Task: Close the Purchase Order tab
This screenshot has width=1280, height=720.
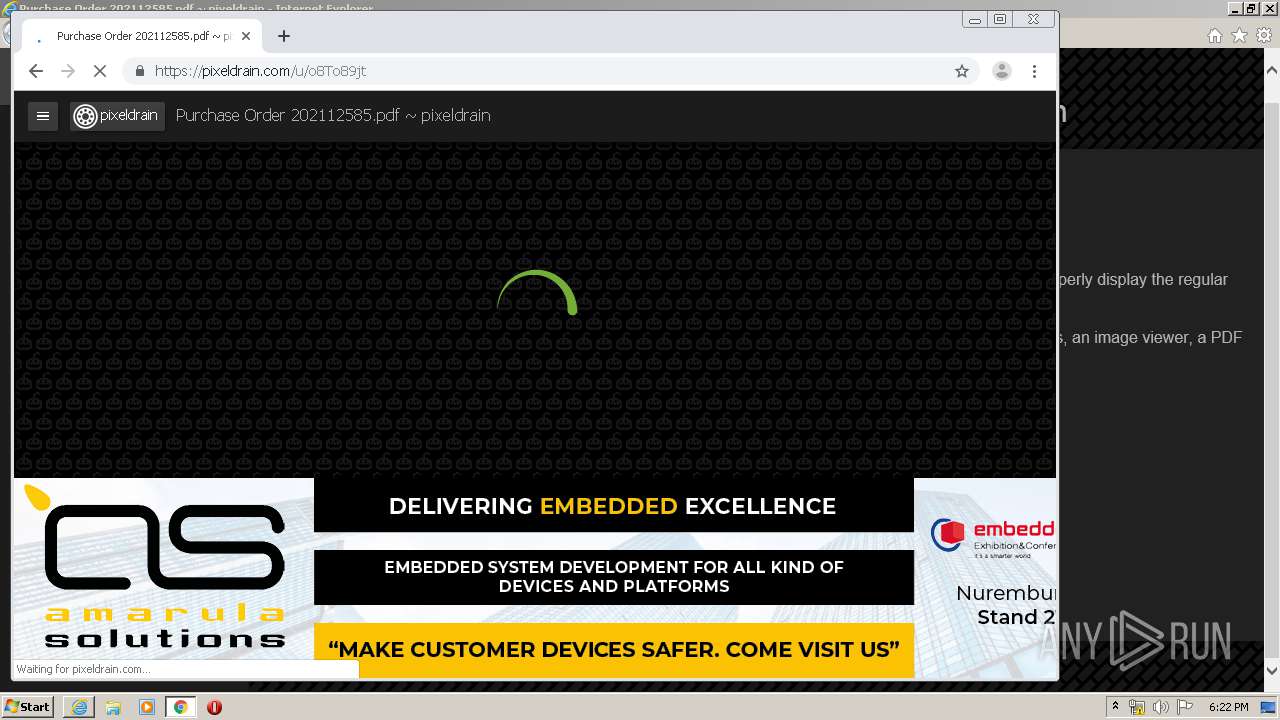Action: [246, 36]
